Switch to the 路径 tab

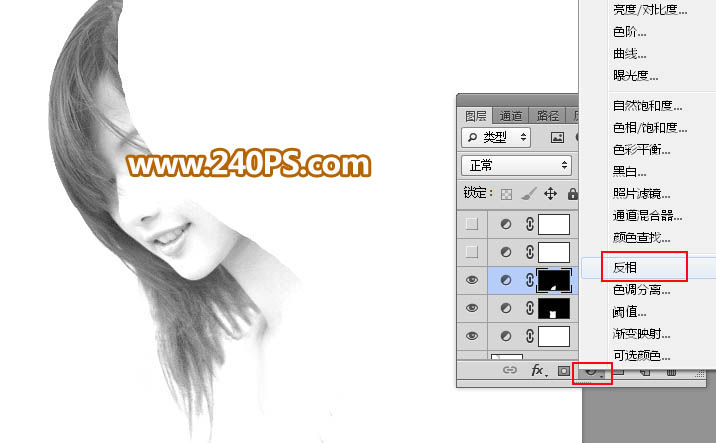tap(548, 116)
